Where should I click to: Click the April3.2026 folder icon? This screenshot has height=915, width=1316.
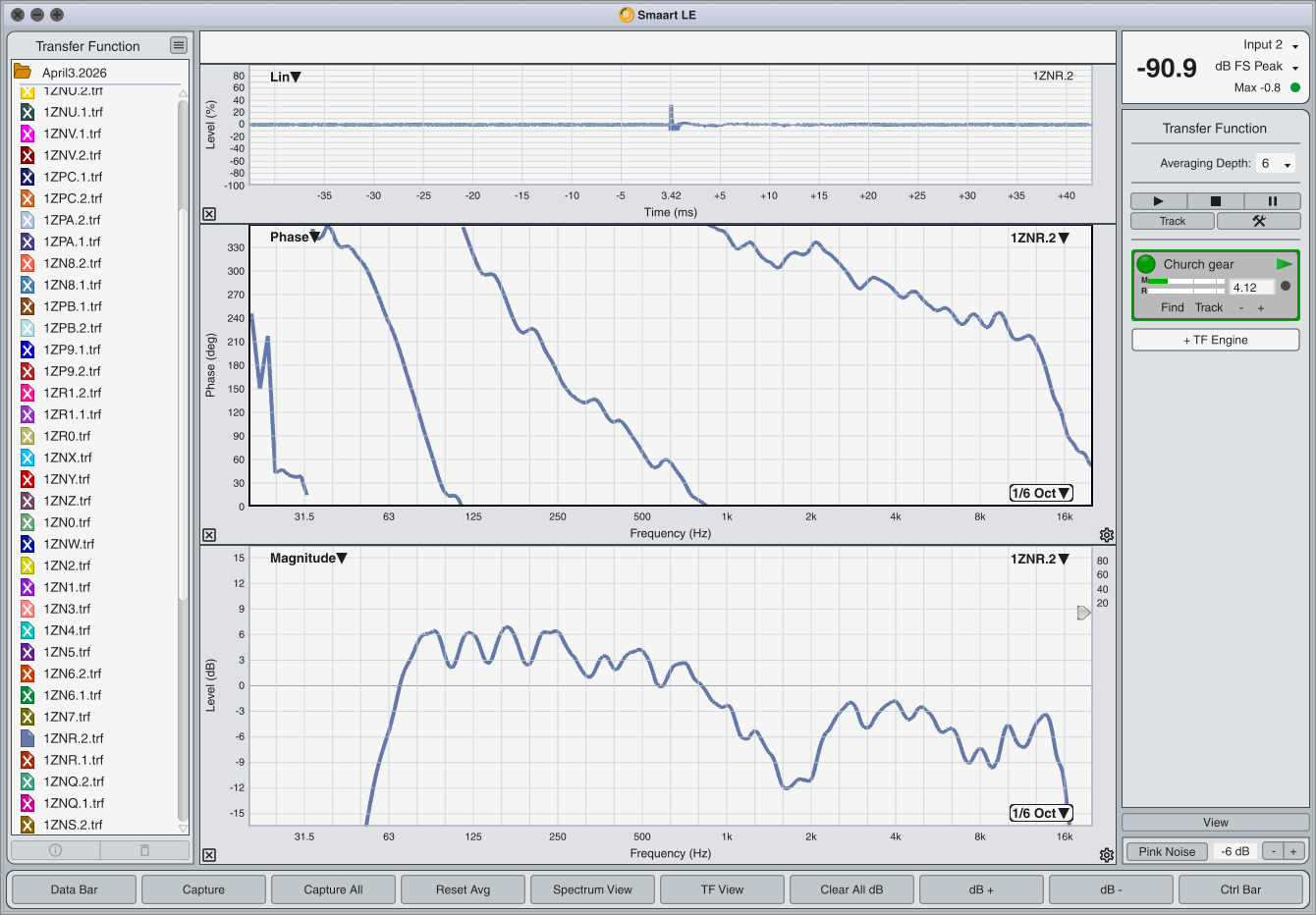[22, 72]
